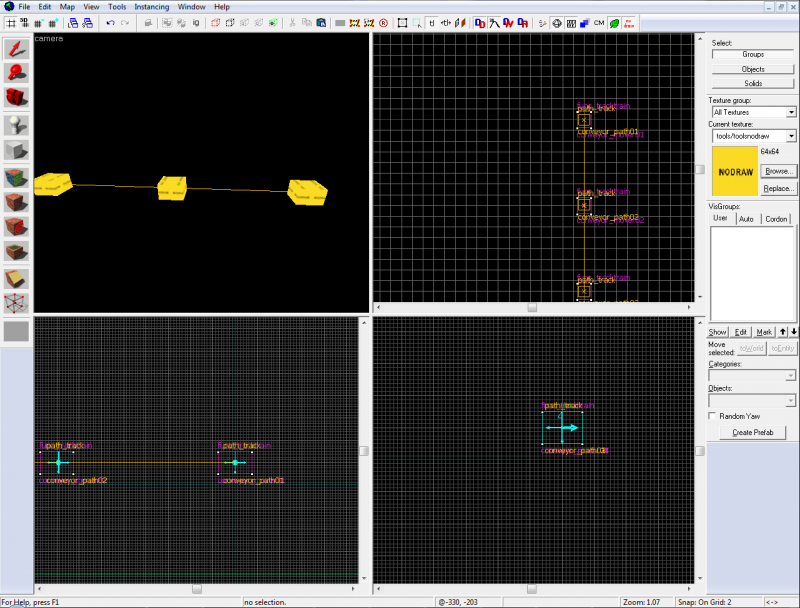Select the Entity tool (light bulb)
Viewport: 800px width, 608px height.
coord(16,124)
